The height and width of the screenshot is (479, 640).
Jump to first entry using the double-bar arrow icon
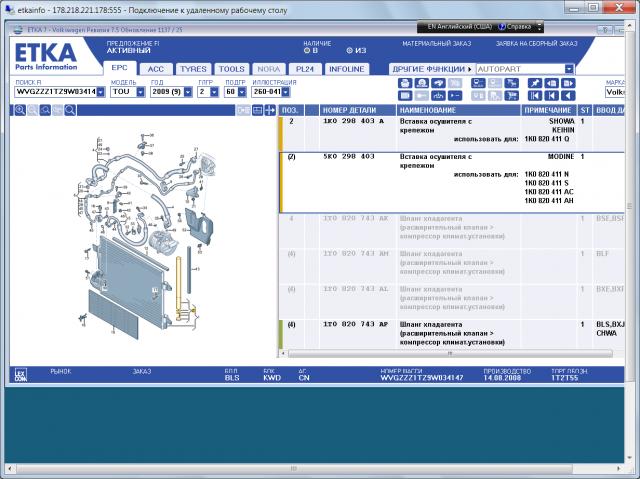534,96
